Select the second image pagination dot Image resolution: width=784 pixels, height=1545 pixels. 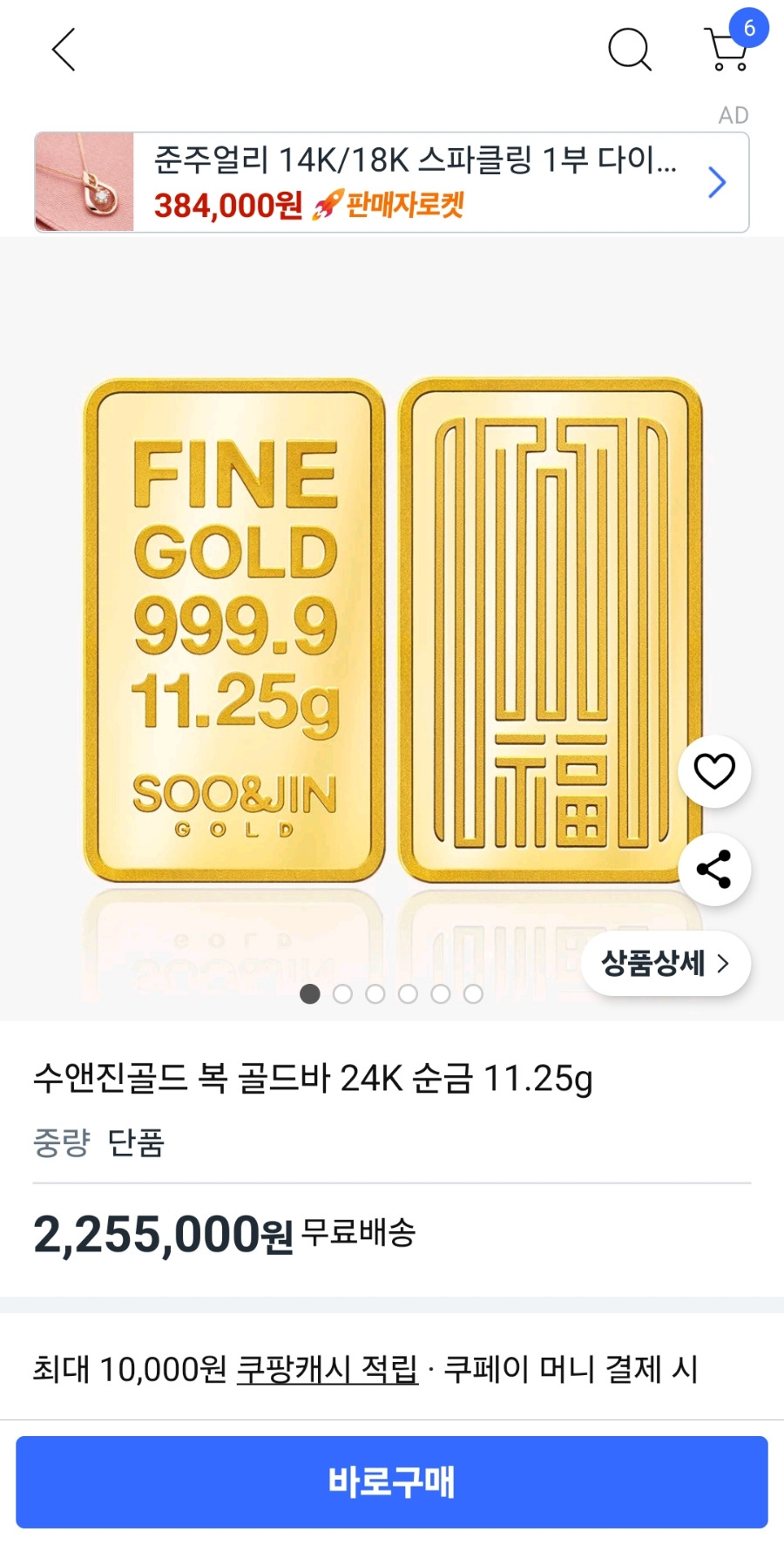pos(342,994)
